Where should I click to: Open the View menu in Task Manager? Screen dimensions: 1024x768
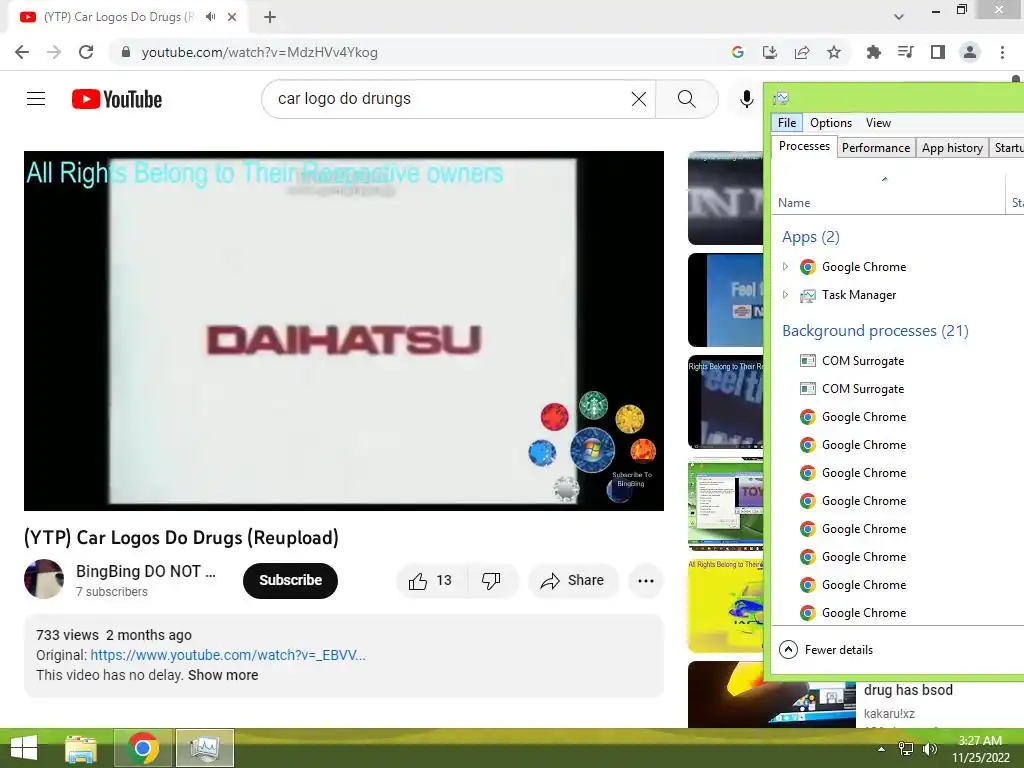(x=878, y=123)
